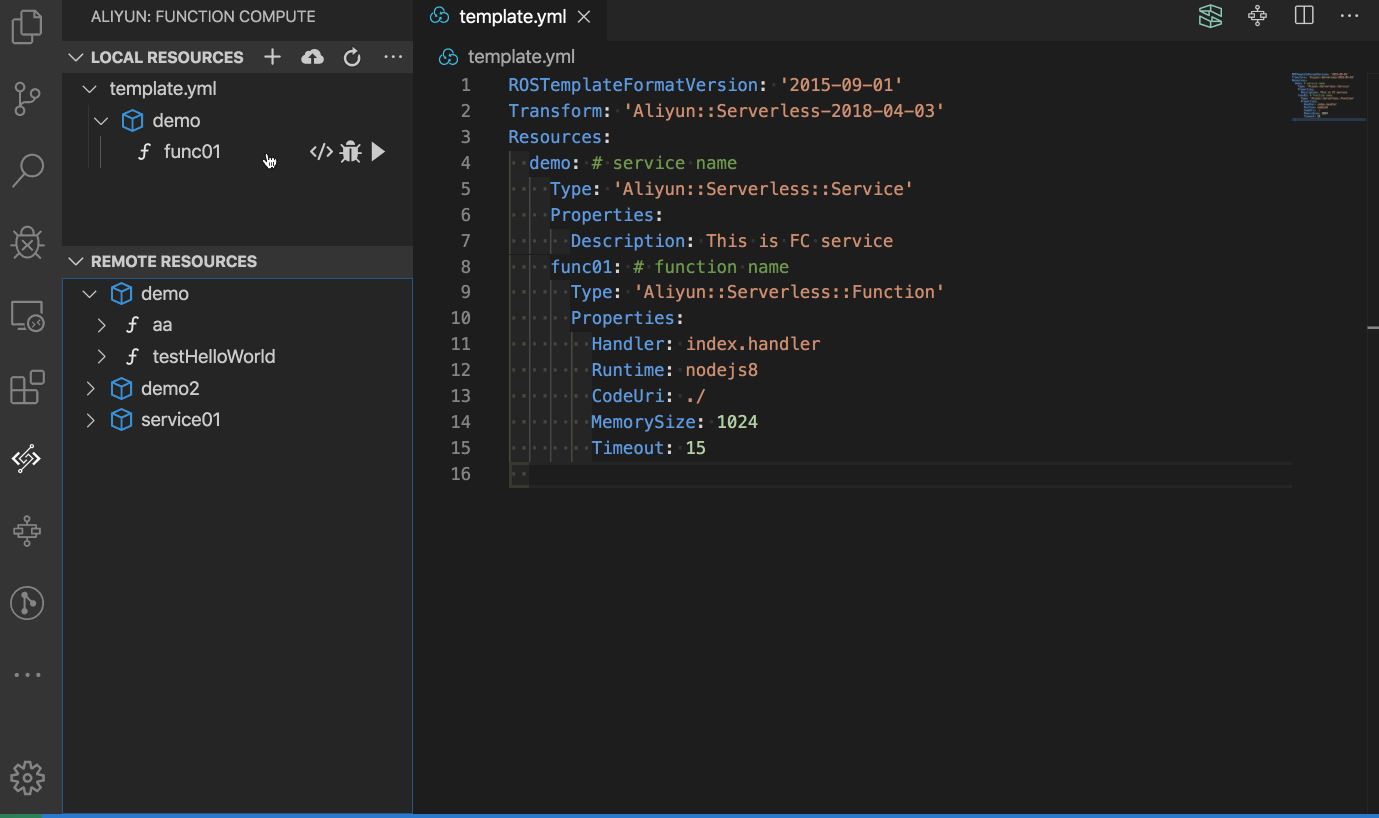Click the deploy cloud upload icon
The image size is (1379, 818).
pyautogui.click(x=313, y=57)
